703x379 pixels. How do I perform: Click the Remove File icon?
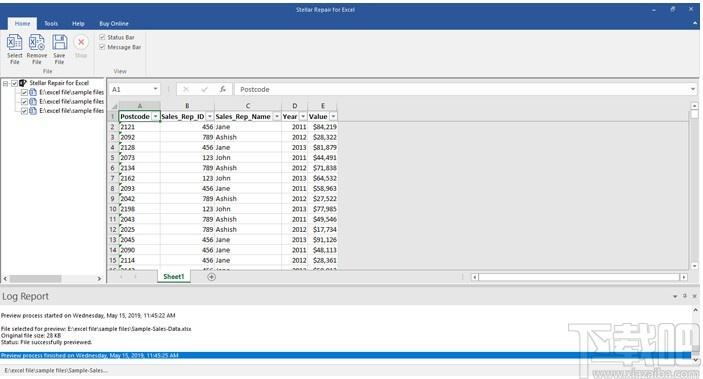coord(37,43)
